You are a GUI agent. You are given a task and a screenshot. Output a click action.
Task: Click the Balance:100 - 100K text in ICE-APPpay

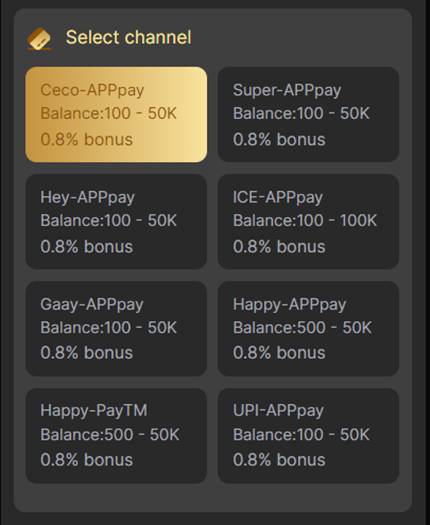pyautogui.click(x=305, y=221)
